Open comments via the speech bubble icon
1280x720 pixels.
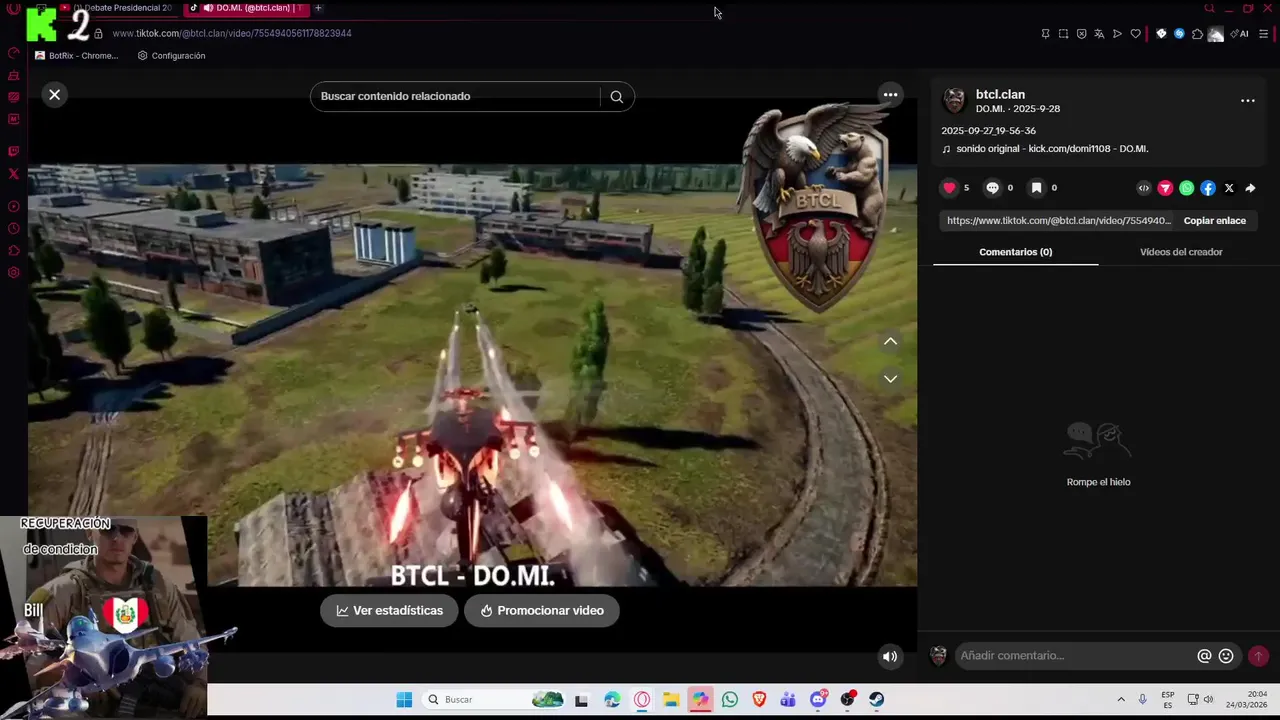pyautogui.click(x=992, y=188)
